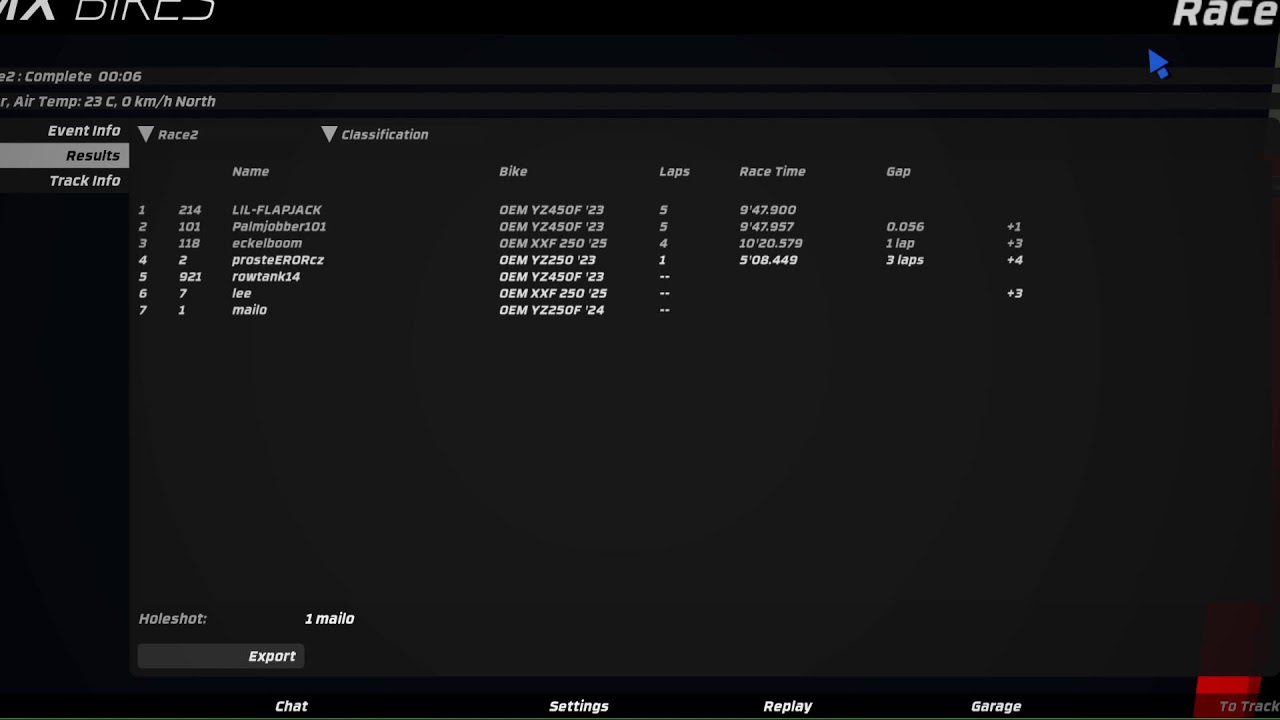The height and width of the screenshot is (720, 1280).
Task: Click race time 5'08.449
Action: pyautogui.click(x=768, y=260)
